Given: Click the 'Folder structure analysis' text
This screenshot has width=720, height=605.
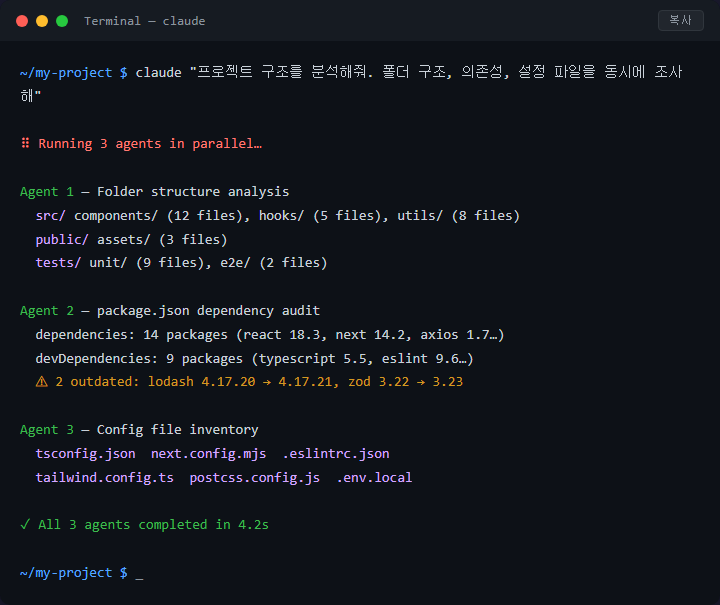Looking at the screenshot, I should coord(193,191).
